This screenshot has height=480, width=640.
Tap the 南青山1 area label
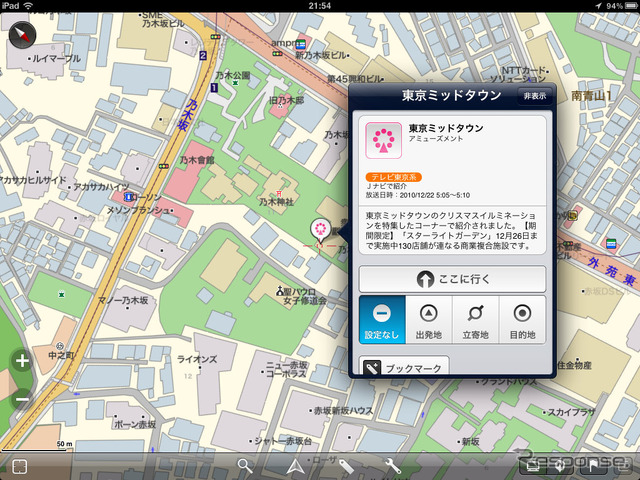click(591, 96)
